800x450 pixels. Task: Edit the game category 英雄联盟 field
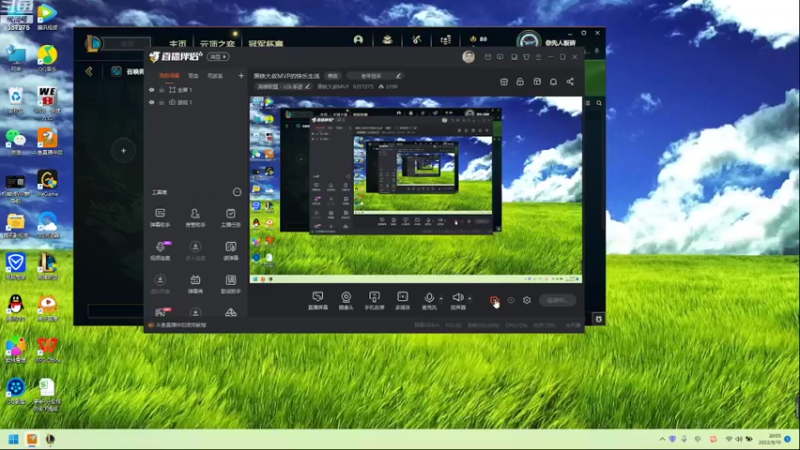click(x=283, y=87)
